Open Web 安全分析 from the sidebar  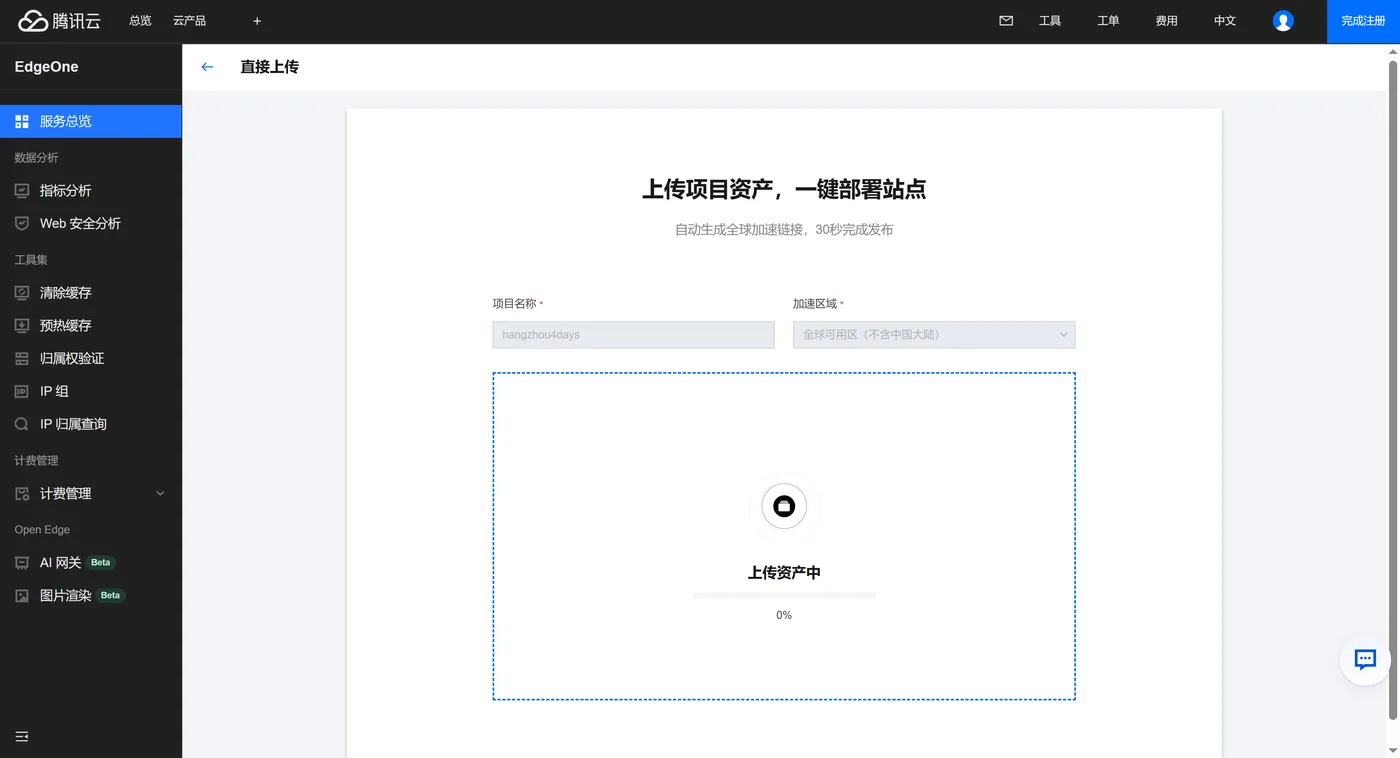tap(80, 223)
